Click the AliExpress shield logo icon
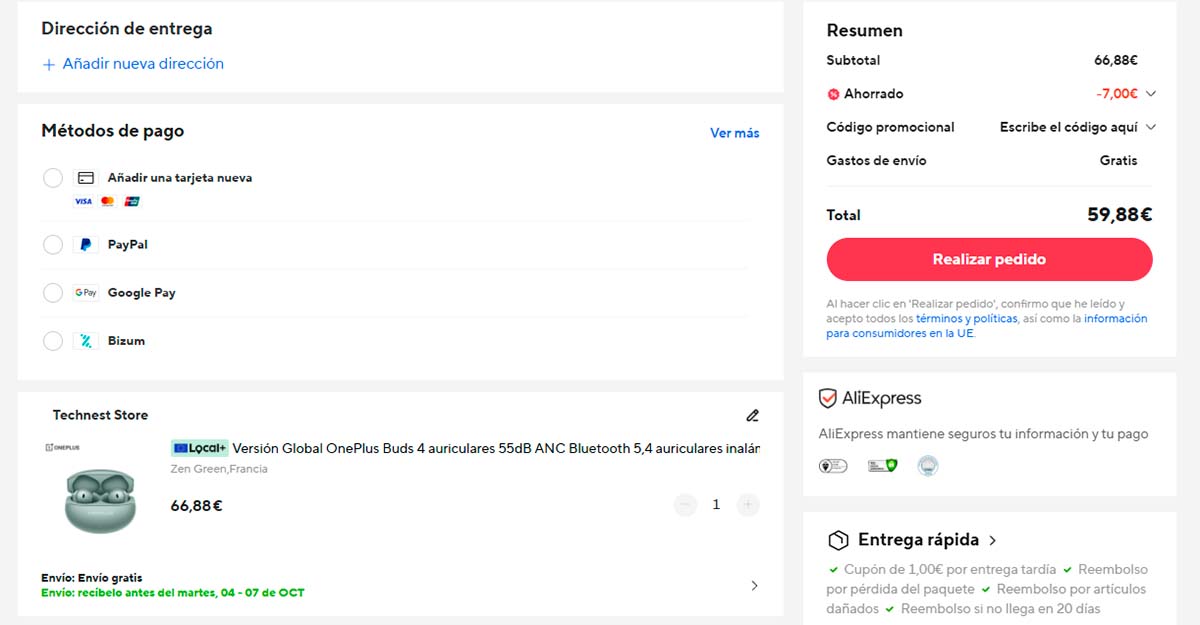Image resolution: width=1200 pixels, height=625 pixels. click(x=827, y=399)
